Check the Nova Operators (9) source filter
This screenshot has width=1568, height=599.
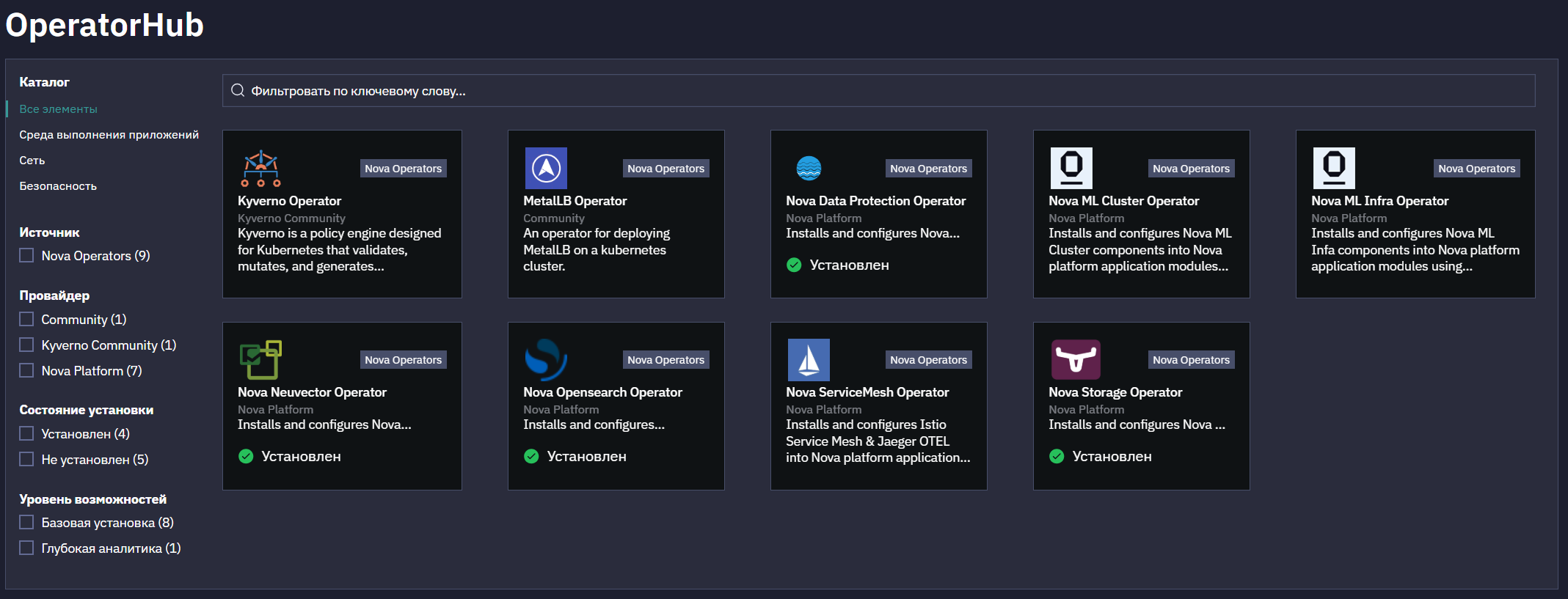tap(26, 255)
